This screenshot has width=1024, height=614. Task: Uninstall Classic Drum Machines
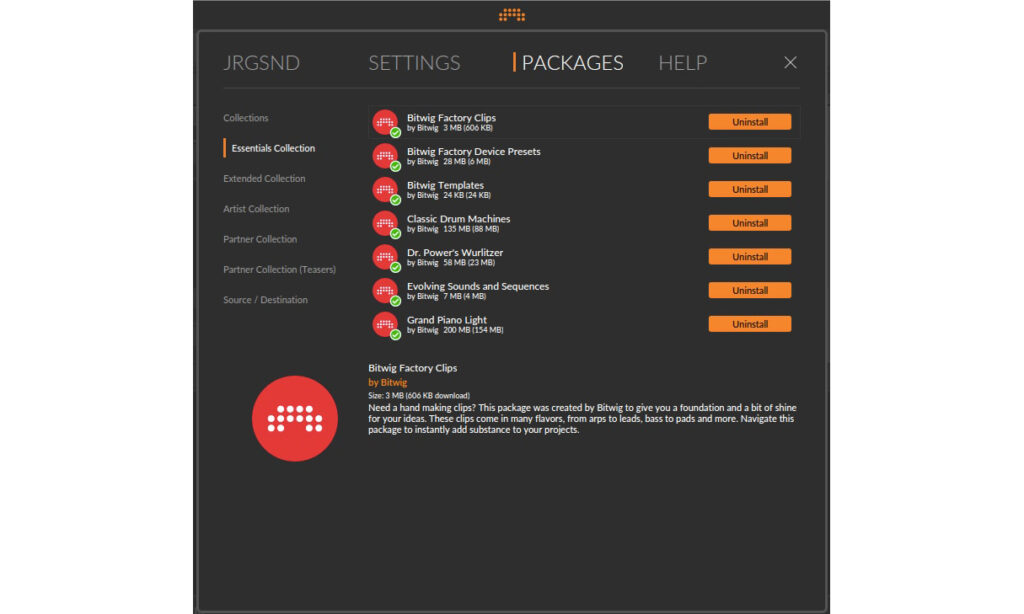(x=750, y=223)
